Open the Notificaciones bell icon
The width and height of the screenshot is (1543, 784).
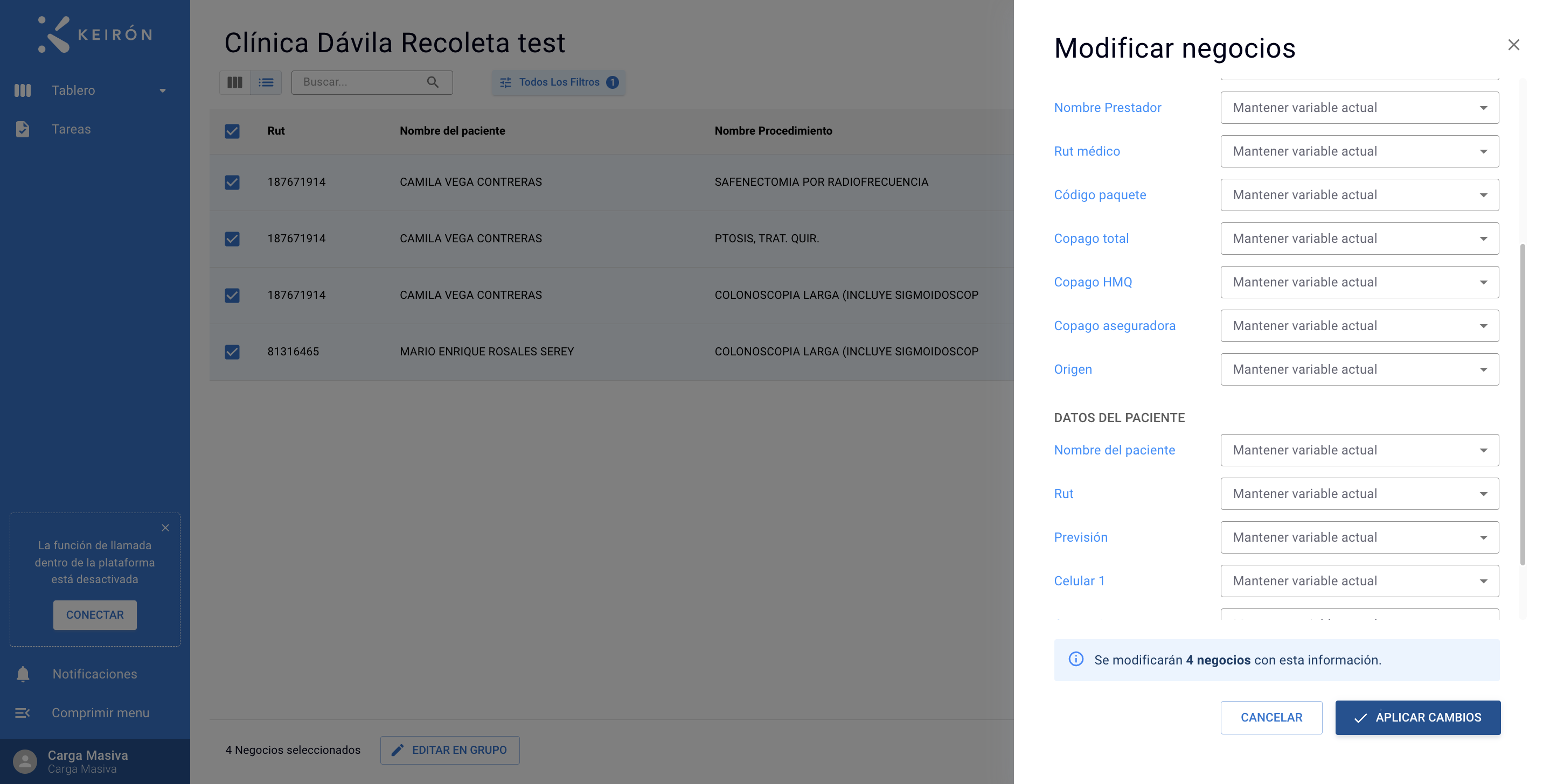coord(23,674)
